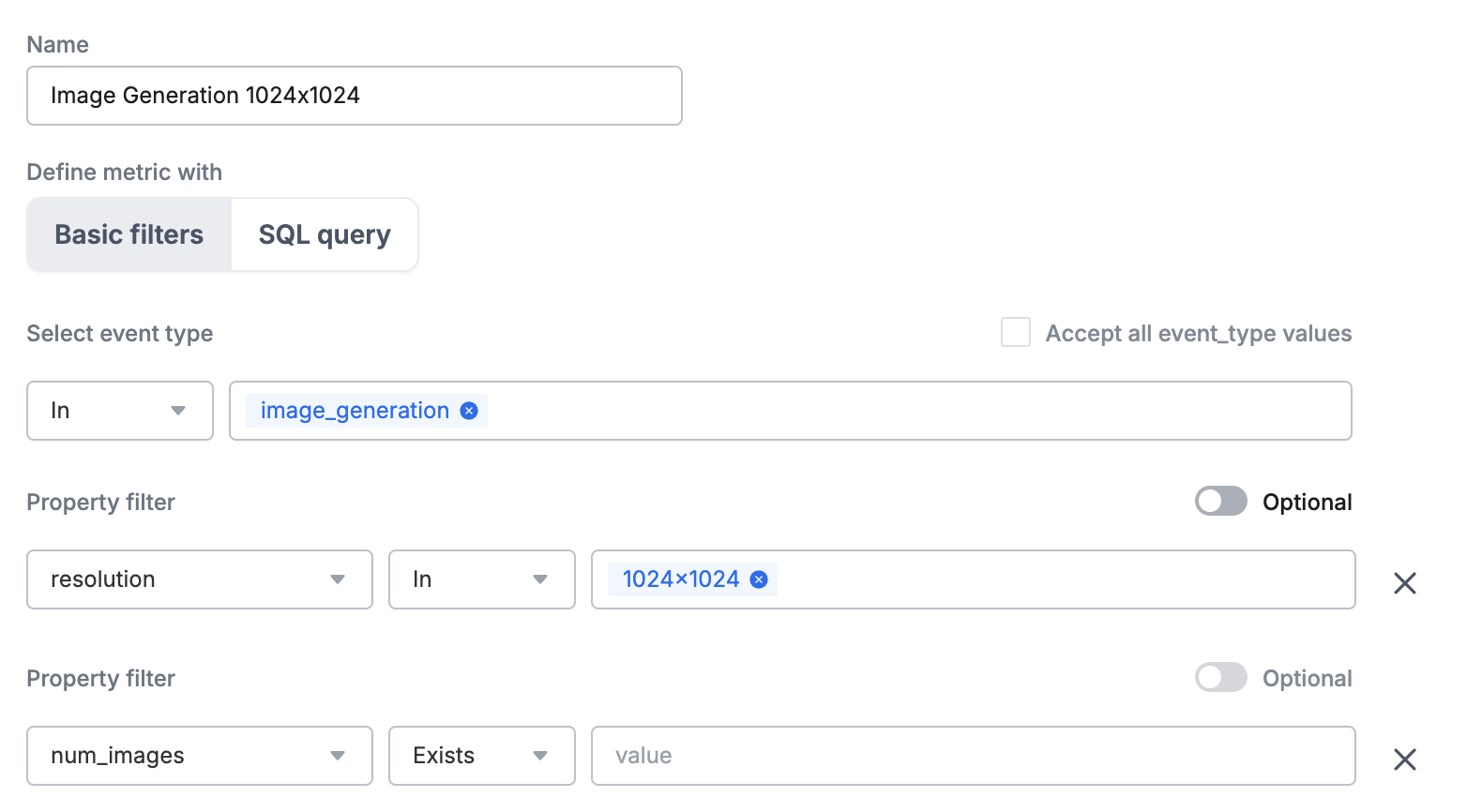
Task: Open the num_images property dropdown
Action: pyautogui.click(x=198, y=756)
